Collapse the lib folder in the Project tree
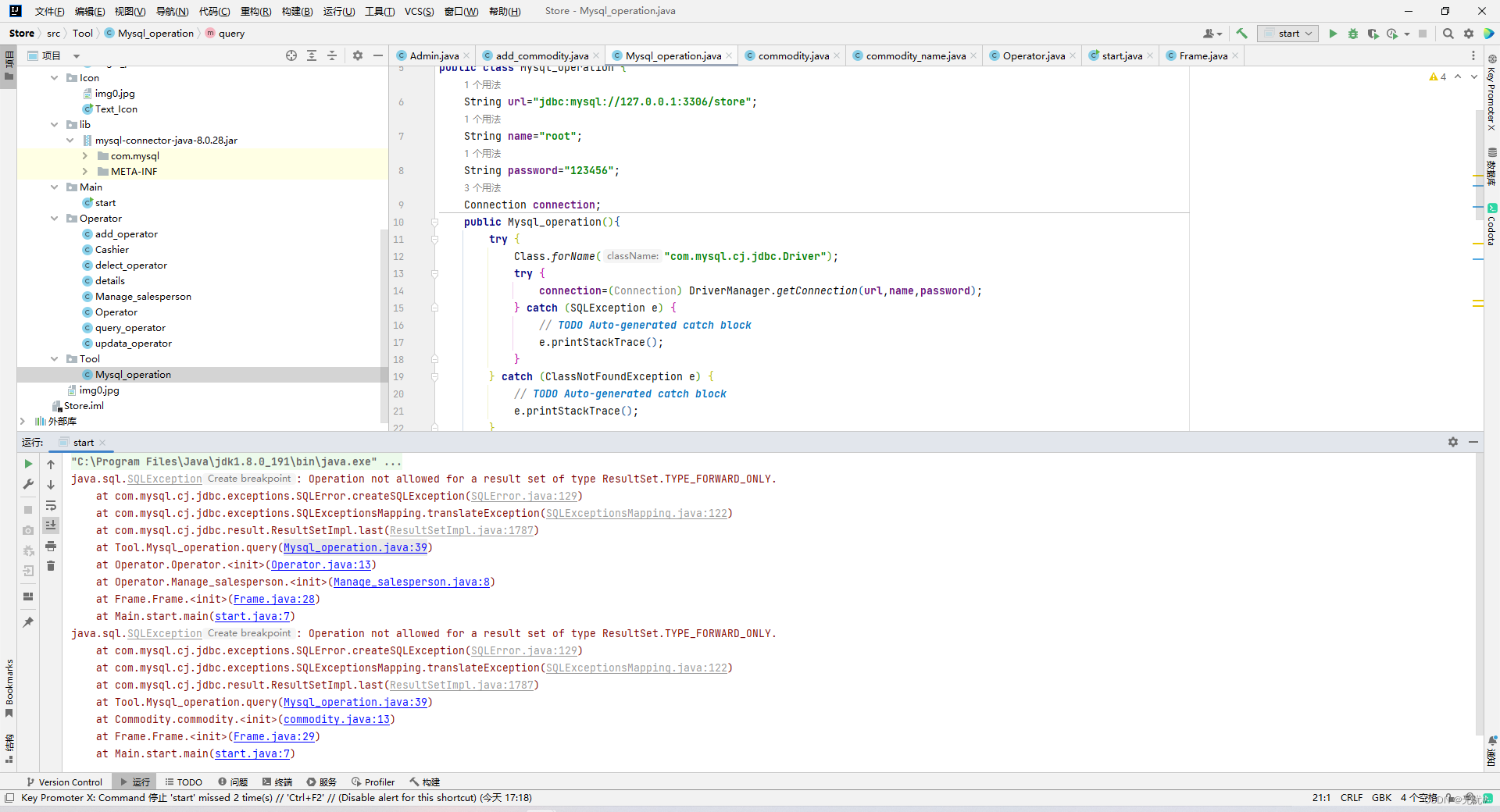Image resolution: width=1500 pixels, height=812 pixels. pyautogui.click(x=54, y=125)
